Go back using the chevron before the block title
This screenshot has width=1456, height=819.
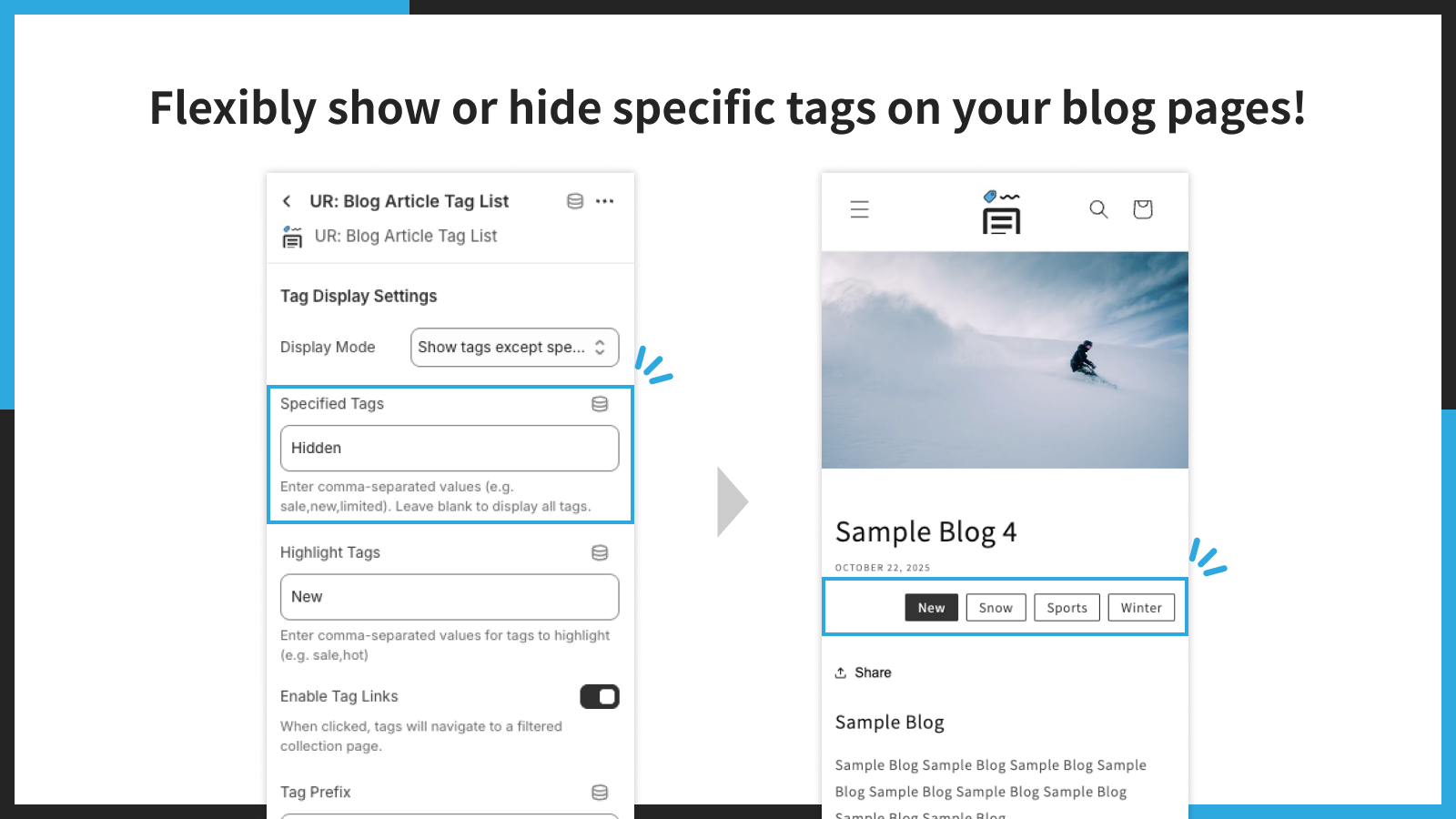click(287, 201)
